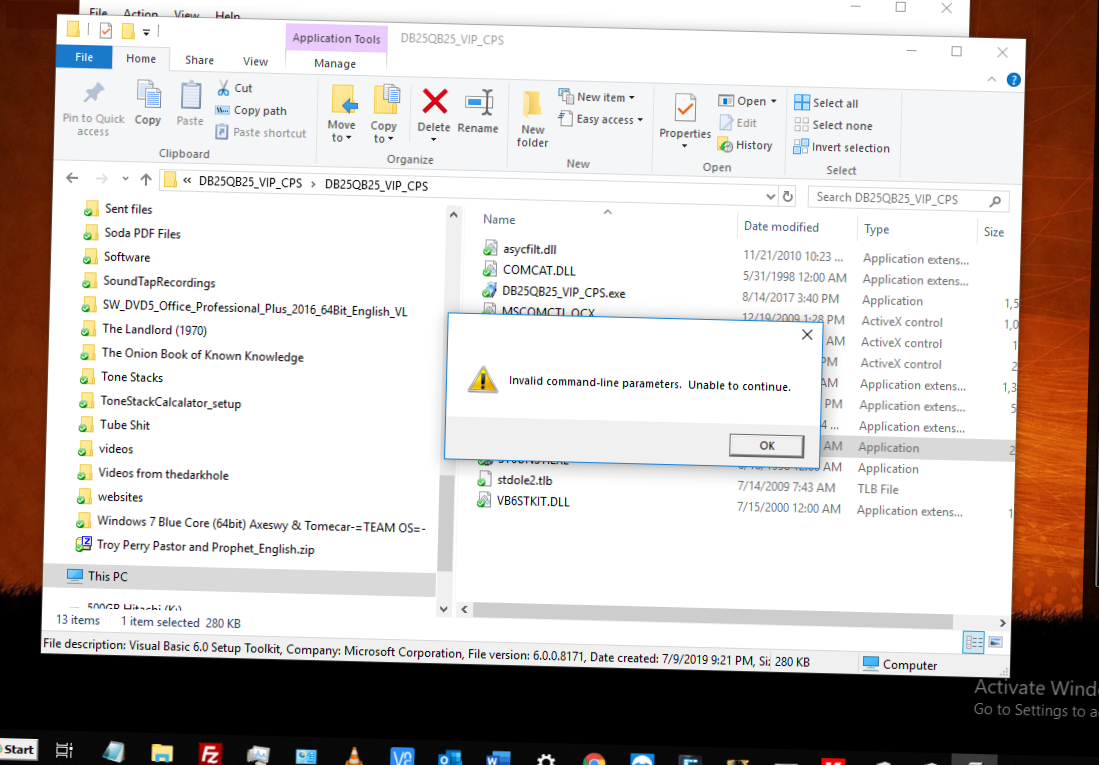Click the Application Tools contextual tab
Image resolution: width=1099 pixels, height=765 pixels.
[336, 39]
